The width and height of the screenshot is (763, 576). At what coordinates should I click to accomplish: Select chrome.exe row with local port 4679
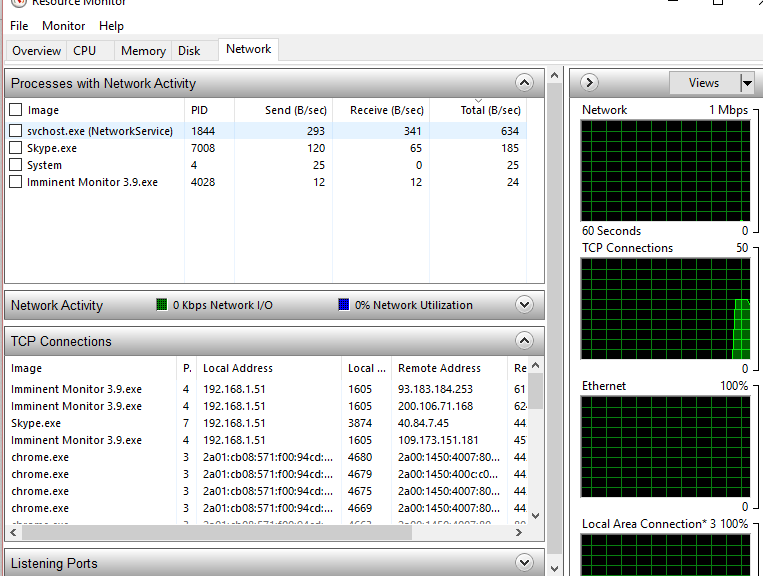point(267,474)
